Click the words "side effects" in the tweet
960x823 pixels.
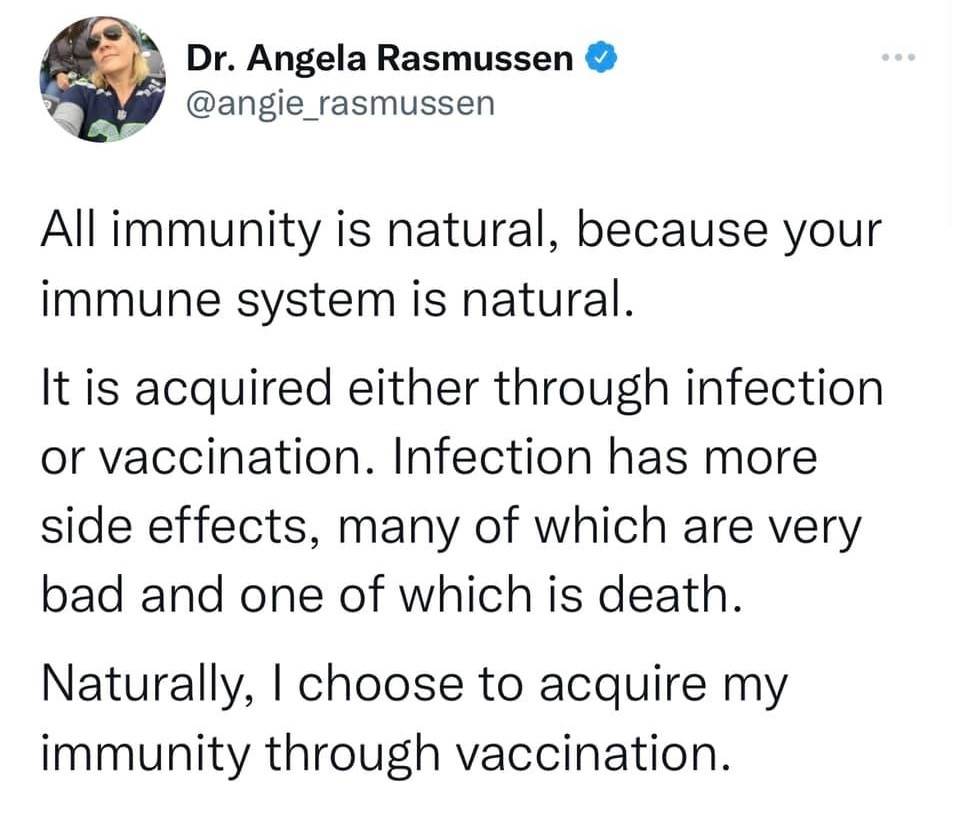point(174,527)
